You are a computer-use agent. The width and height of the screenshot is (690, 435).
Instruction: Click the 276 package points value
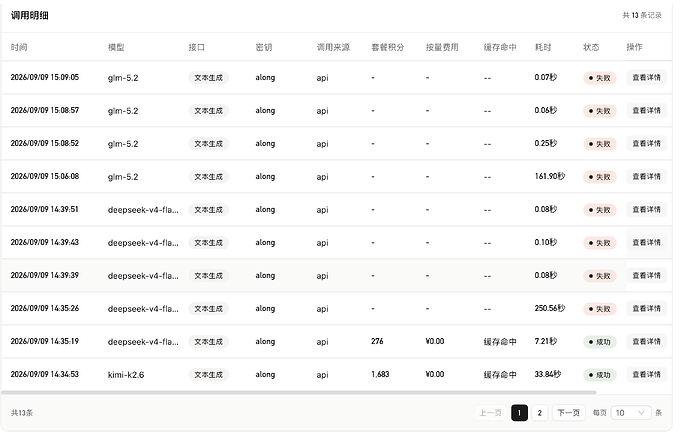[377, 341]
